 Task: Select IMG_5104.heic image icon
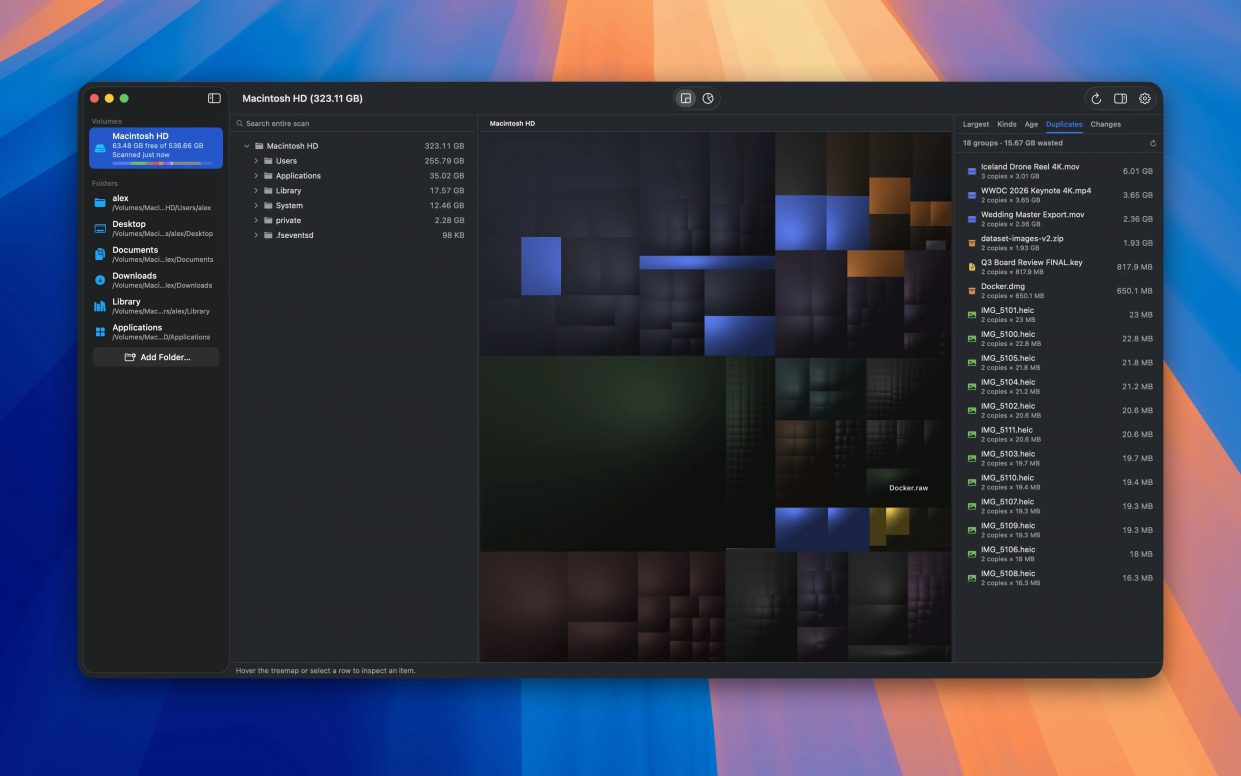pyautogui.click(x=971, y=386)
